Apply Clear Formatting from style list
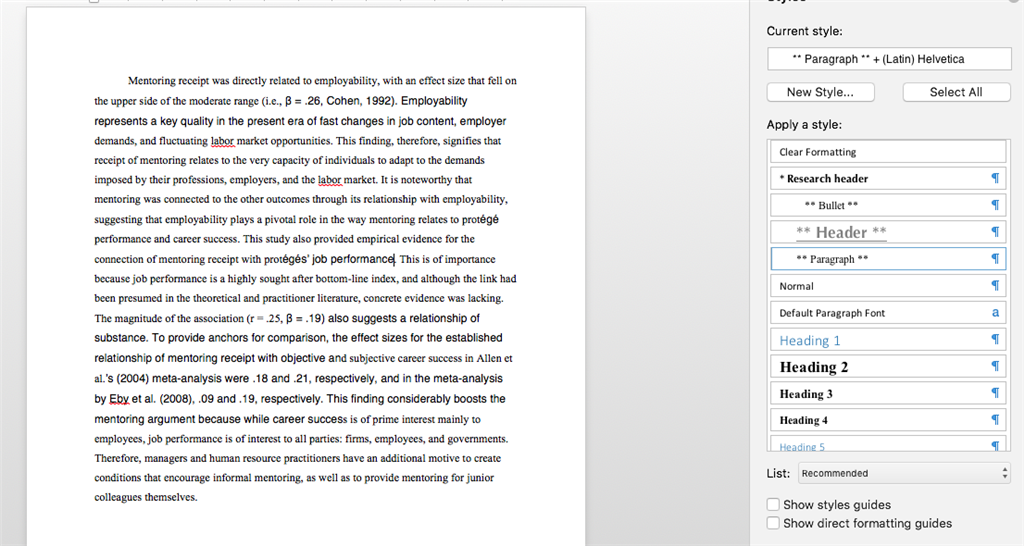The height and width of the screenshot is (546, 1024). click(x=888, y=152)
